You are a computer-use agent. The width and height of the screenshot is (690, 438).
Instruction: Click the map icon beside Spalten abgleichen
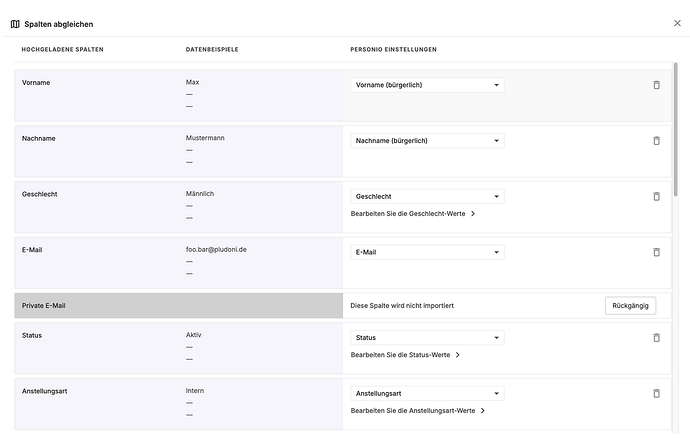(x=15, y=24)
